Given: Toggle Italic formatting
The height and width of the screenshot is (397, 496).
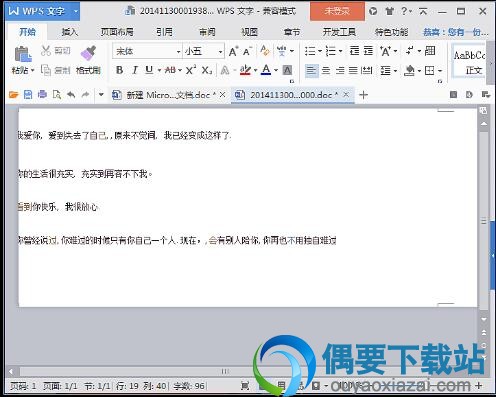Looking at the screenshot, I should [x=135, y=70].
